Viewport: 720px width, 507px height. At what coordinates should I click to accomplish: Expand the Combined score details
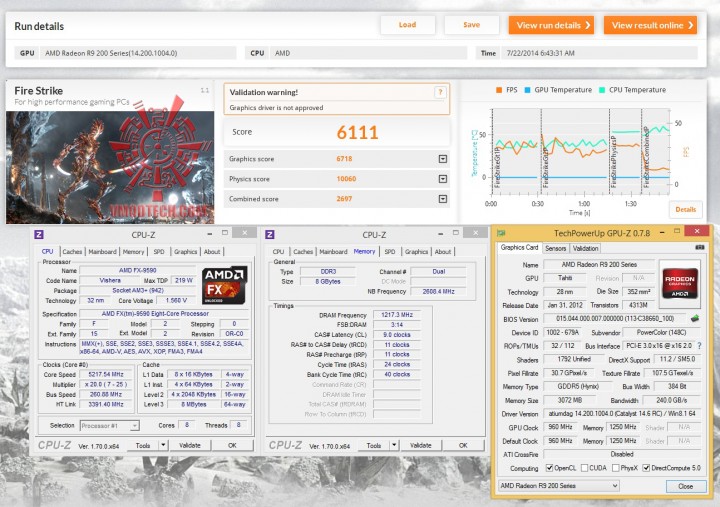443,199
